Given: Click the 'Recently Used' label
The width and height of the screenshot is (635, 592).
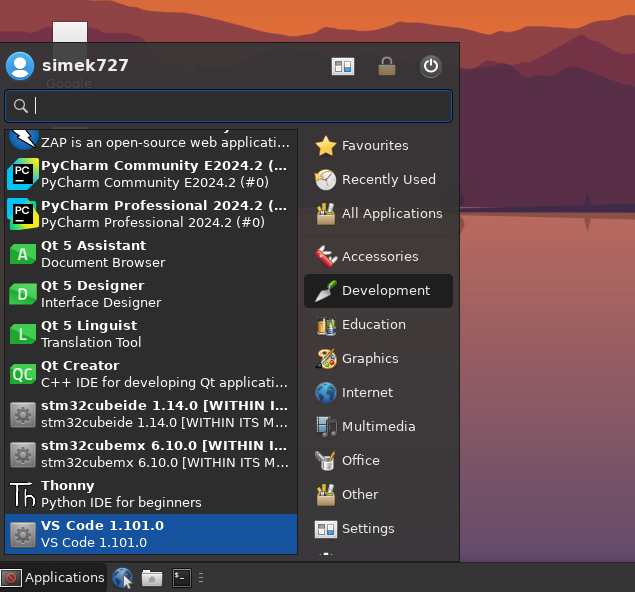Looking at the screenshot, I should point(389,179).
